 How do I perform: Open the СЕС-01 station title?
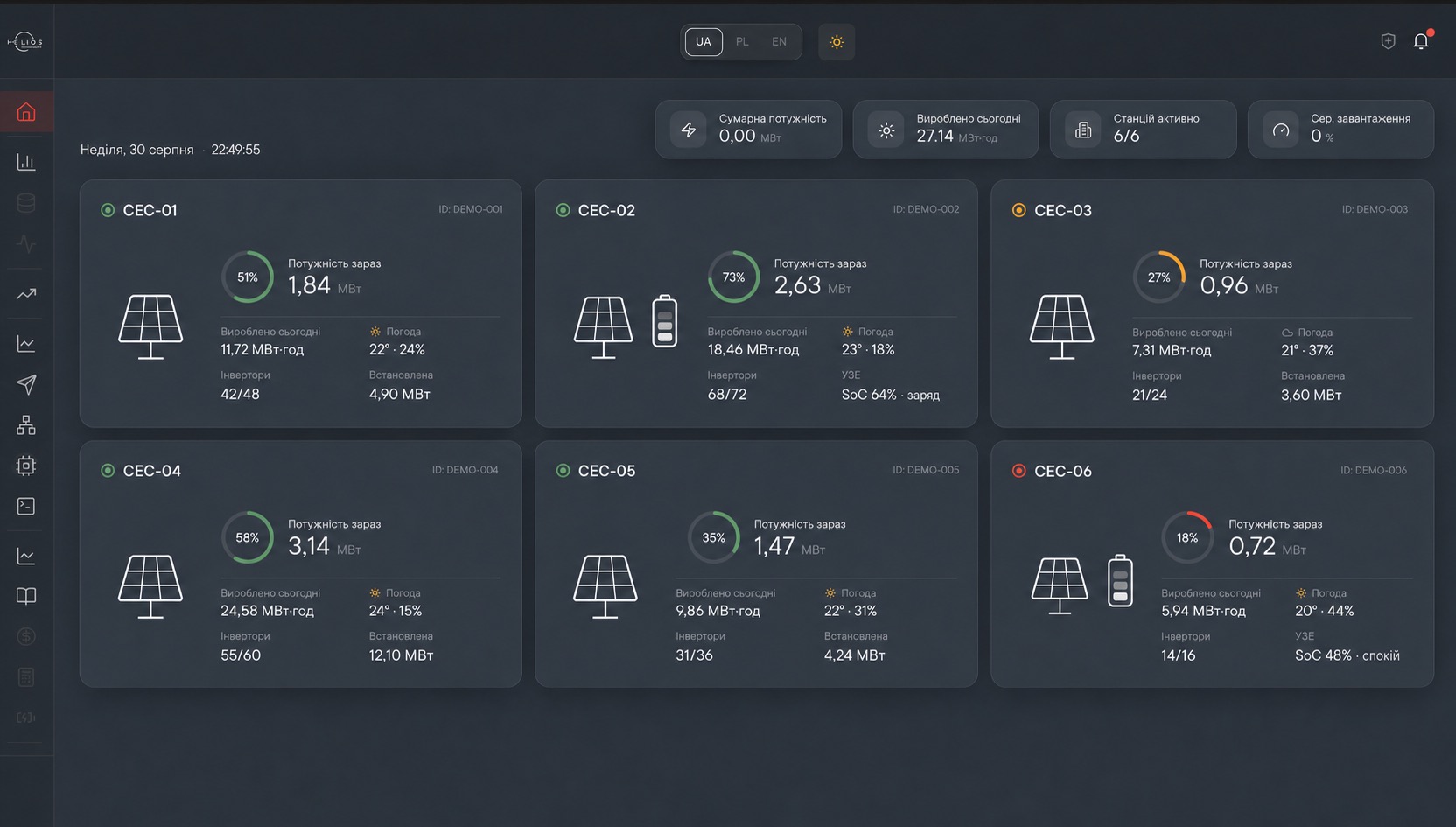[x=150, y=210]
